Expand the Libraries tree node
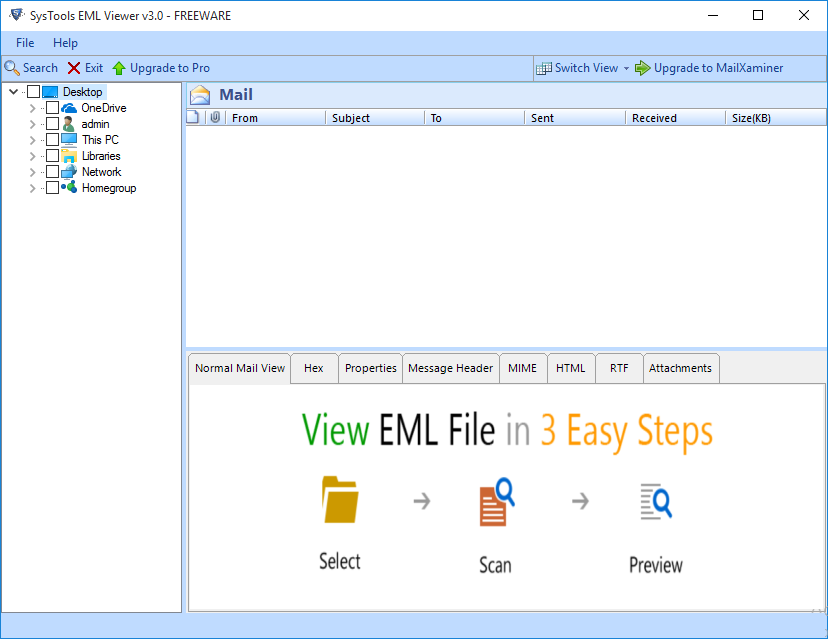This screenshot has width=828, height=639. [33, 156]
